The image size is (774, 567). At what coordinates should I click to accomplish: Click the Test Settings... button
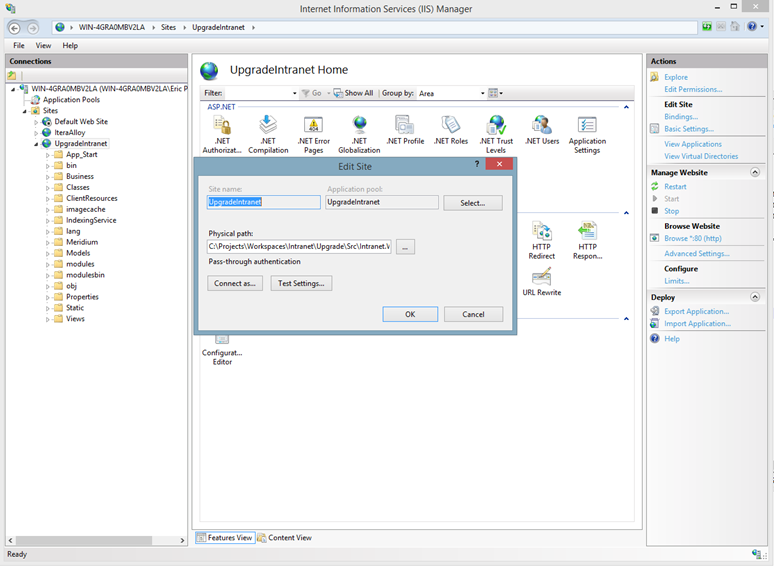click(x=301, y=283)
